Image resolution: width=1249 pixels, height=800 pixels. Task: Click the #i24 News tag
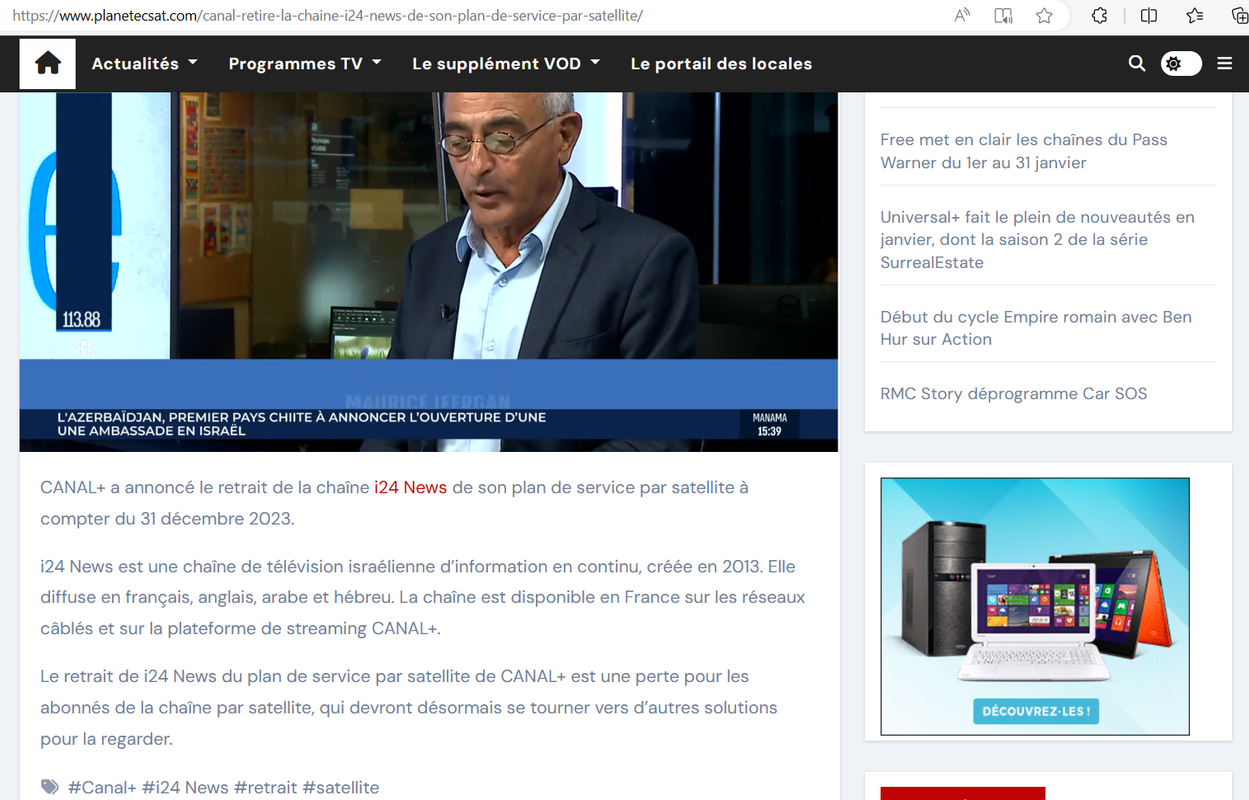tap(185, 788)
